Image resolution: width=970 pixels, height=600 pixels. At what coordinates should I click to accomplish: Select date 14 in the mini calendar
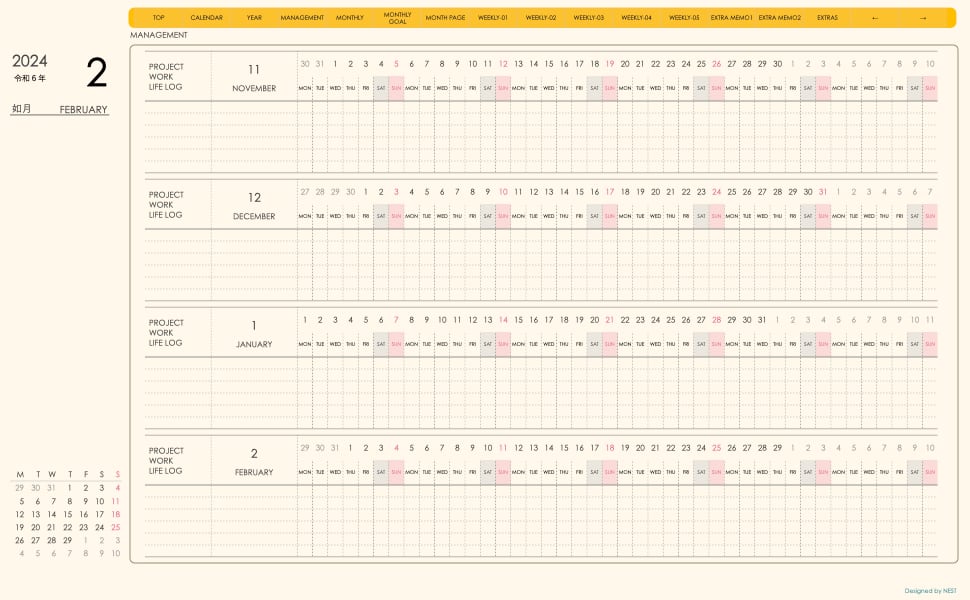pyautogui.click(x=52, y=515)
